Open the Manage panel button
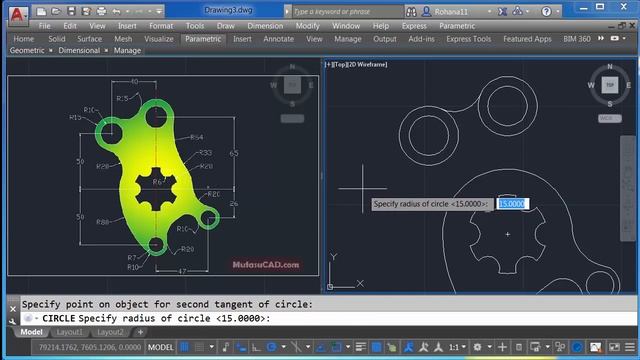Image resolution: width=640 pixels, height=360 pixels. 127,50
